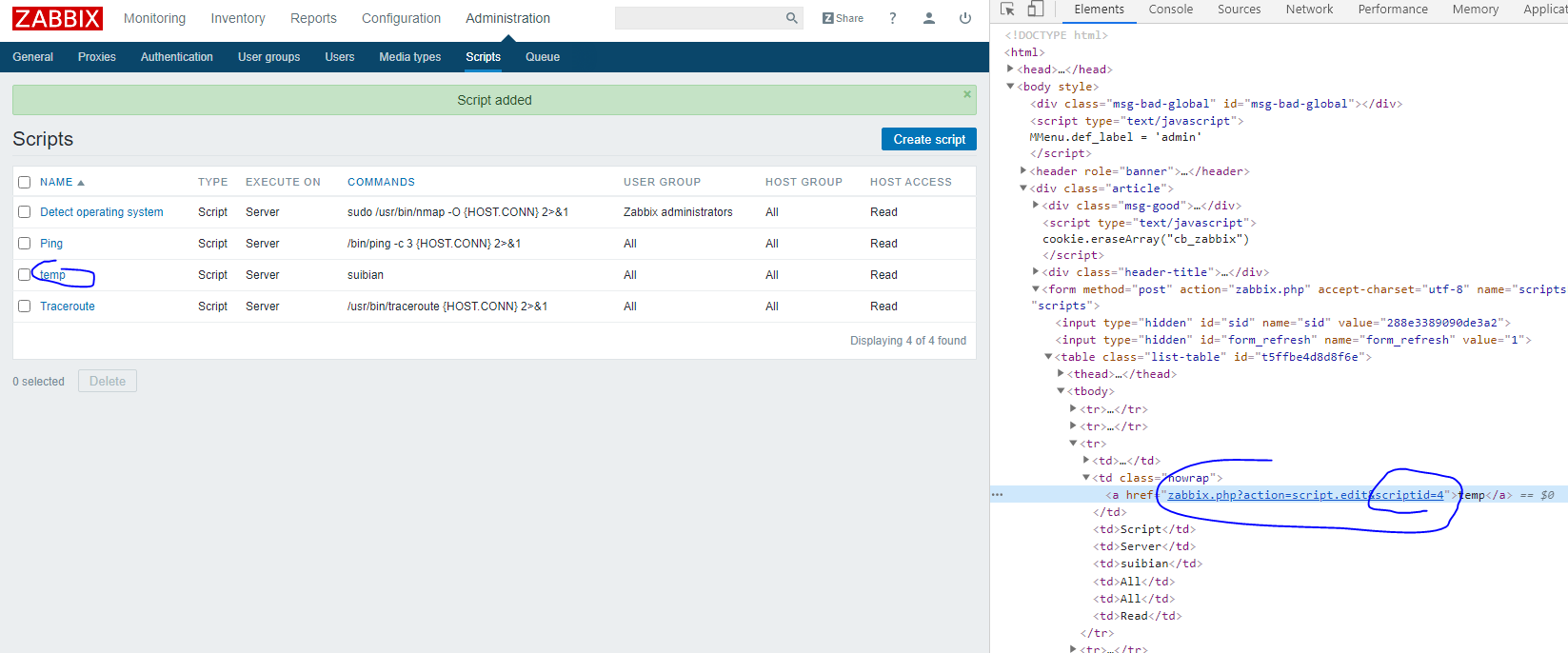Select the td suibian line in DevTools
The height and width of the screenshot is (653, 1568).
tap(1148, 564)
